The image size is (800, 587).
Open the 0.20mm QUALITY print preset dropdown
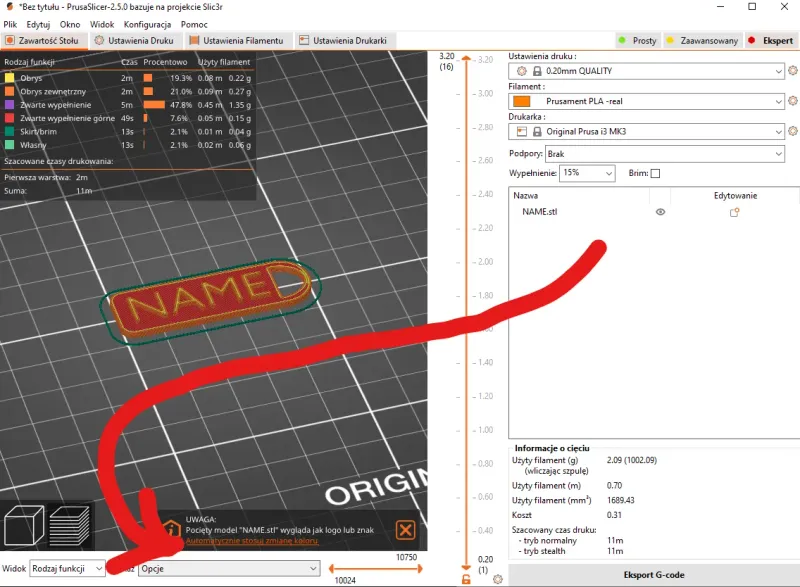coord(646,71)
